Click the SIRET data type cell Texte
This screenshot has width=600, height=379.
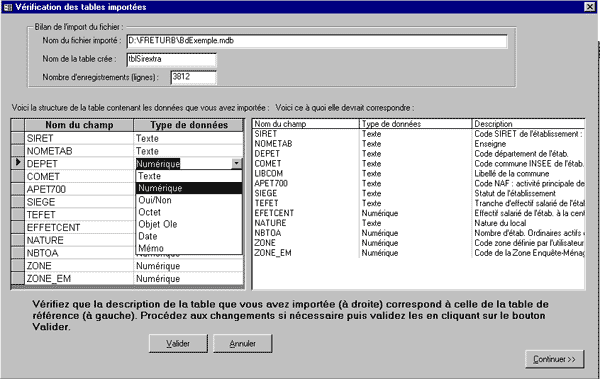pos(189,138)
